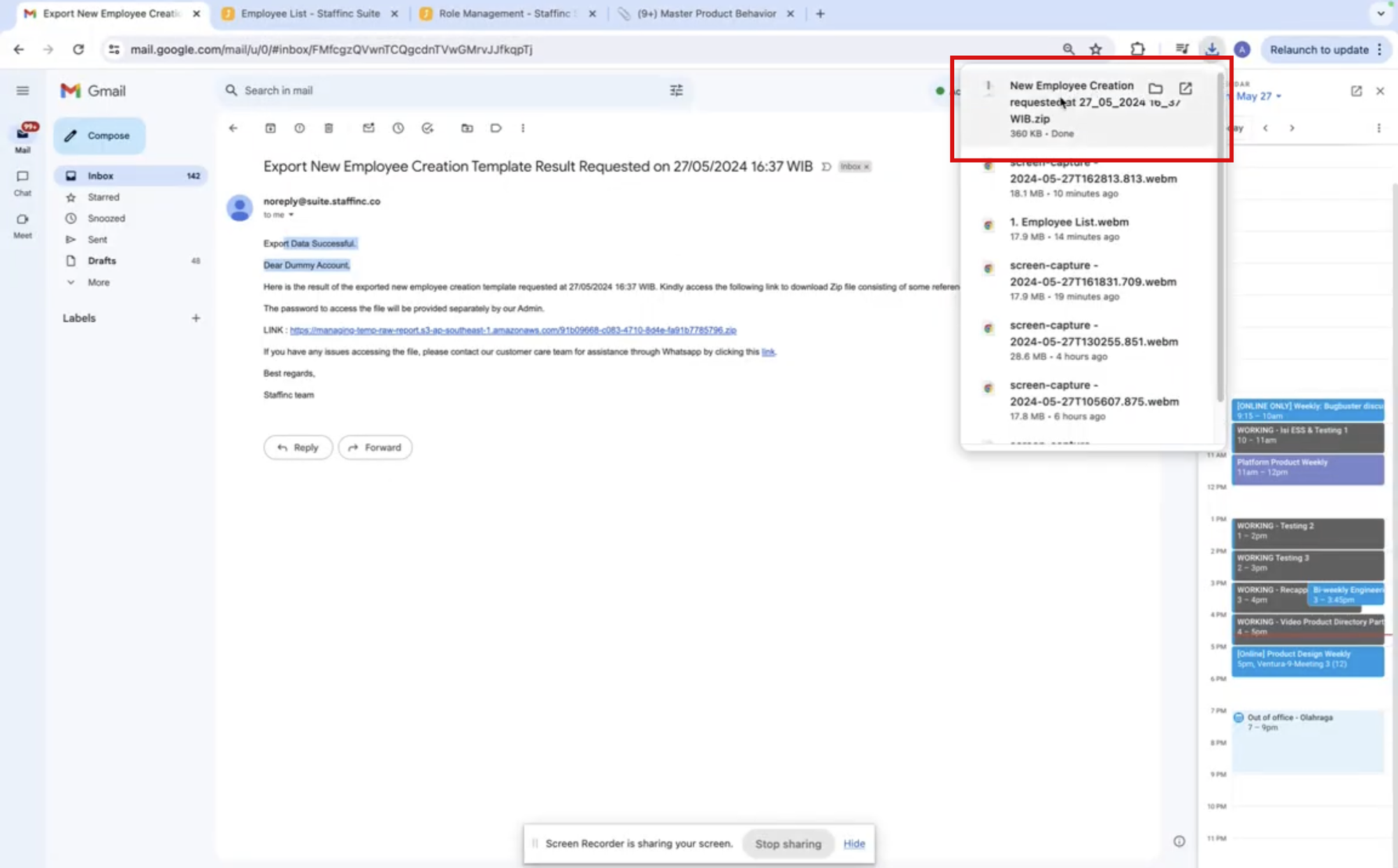Viewport: 1398px width, 868px height.
Task: Click Add to Tasks icon
Action: pos(427,128)
